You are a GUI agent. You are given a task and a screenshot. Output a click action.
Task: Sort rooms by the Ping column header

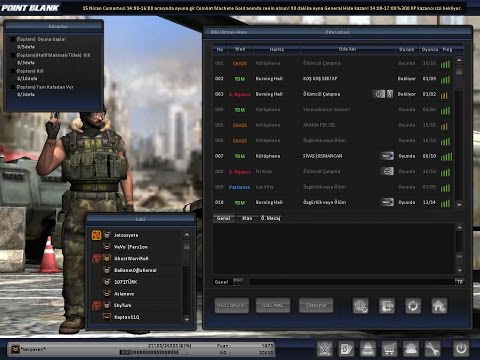[x=447, y=49]
